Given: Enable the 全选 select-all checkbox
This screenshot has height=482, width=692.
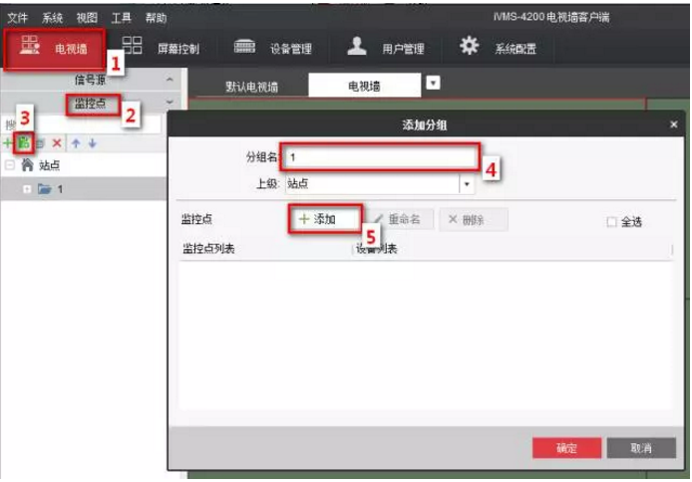Looking at the screenshot, I should 612,222.
